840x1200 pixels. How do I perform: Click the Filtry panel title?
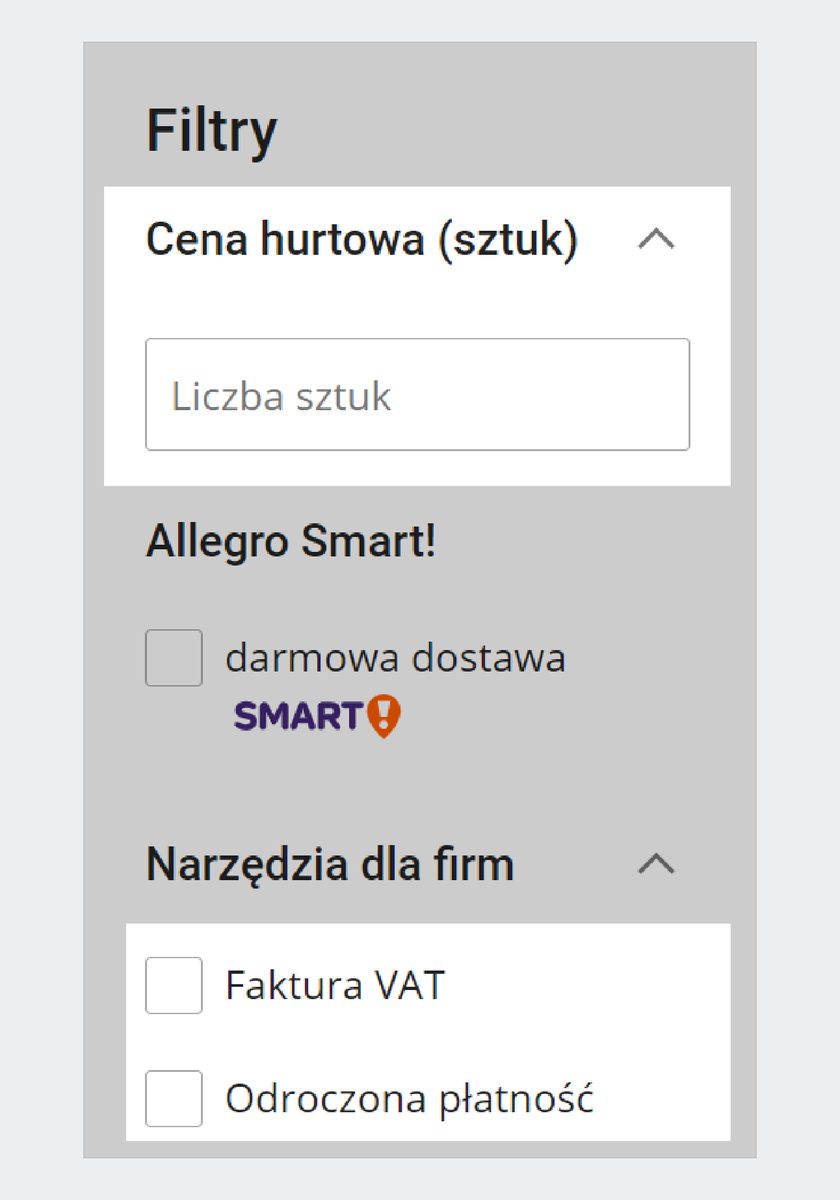[211, 131]
